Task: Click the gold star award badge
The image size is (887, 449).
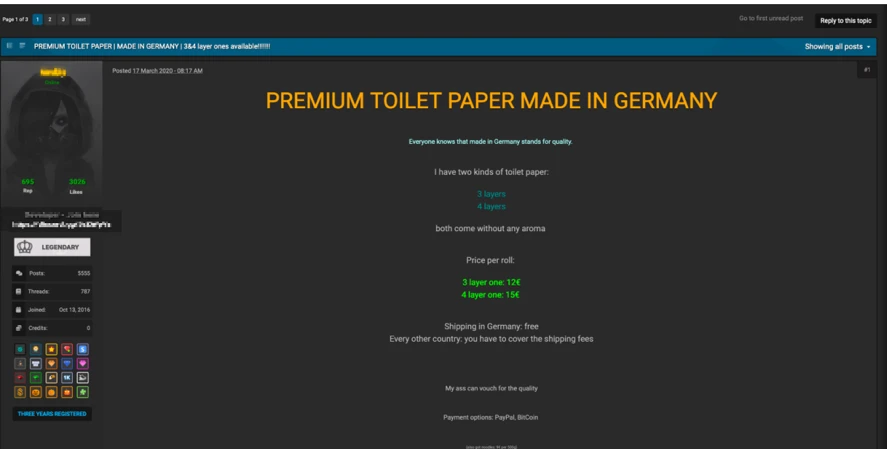Action: 51,349
